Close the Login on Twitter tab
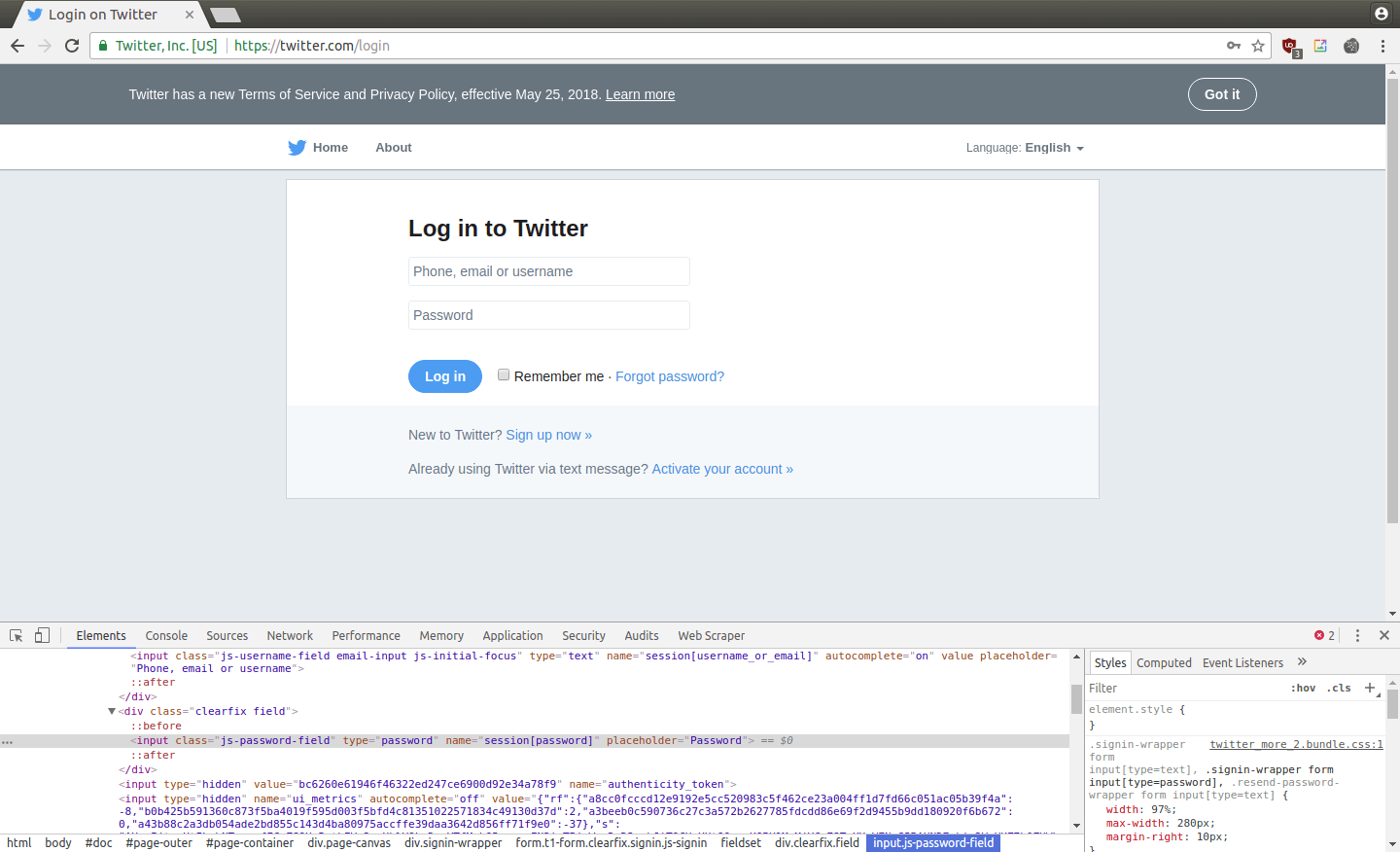The image size is (1400, 852). (x=190, y=15)
